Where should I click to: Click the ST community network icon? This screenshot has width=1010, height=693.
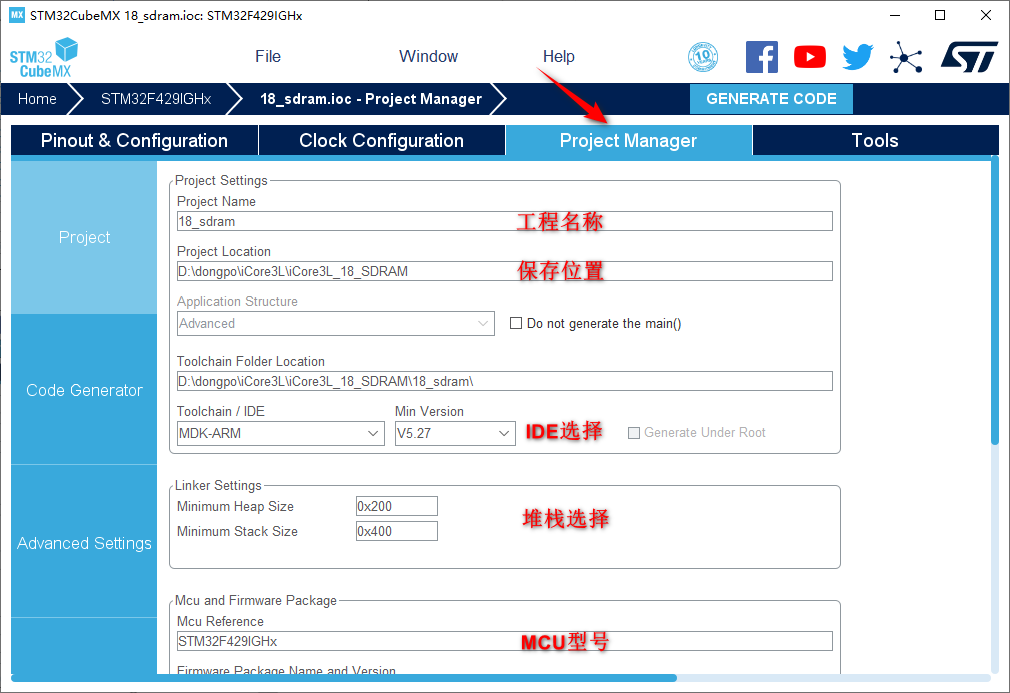pos(906,57)
